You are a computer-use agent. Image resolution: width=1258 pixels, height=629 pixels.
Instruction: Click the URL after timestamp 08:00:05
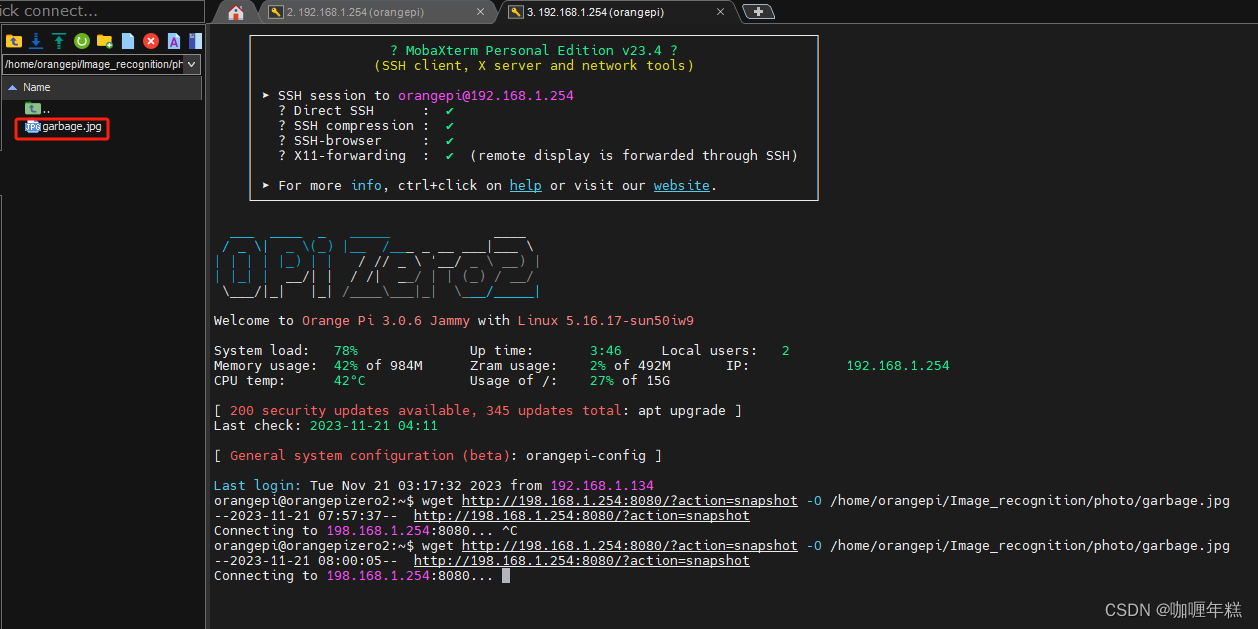[582, 560]
